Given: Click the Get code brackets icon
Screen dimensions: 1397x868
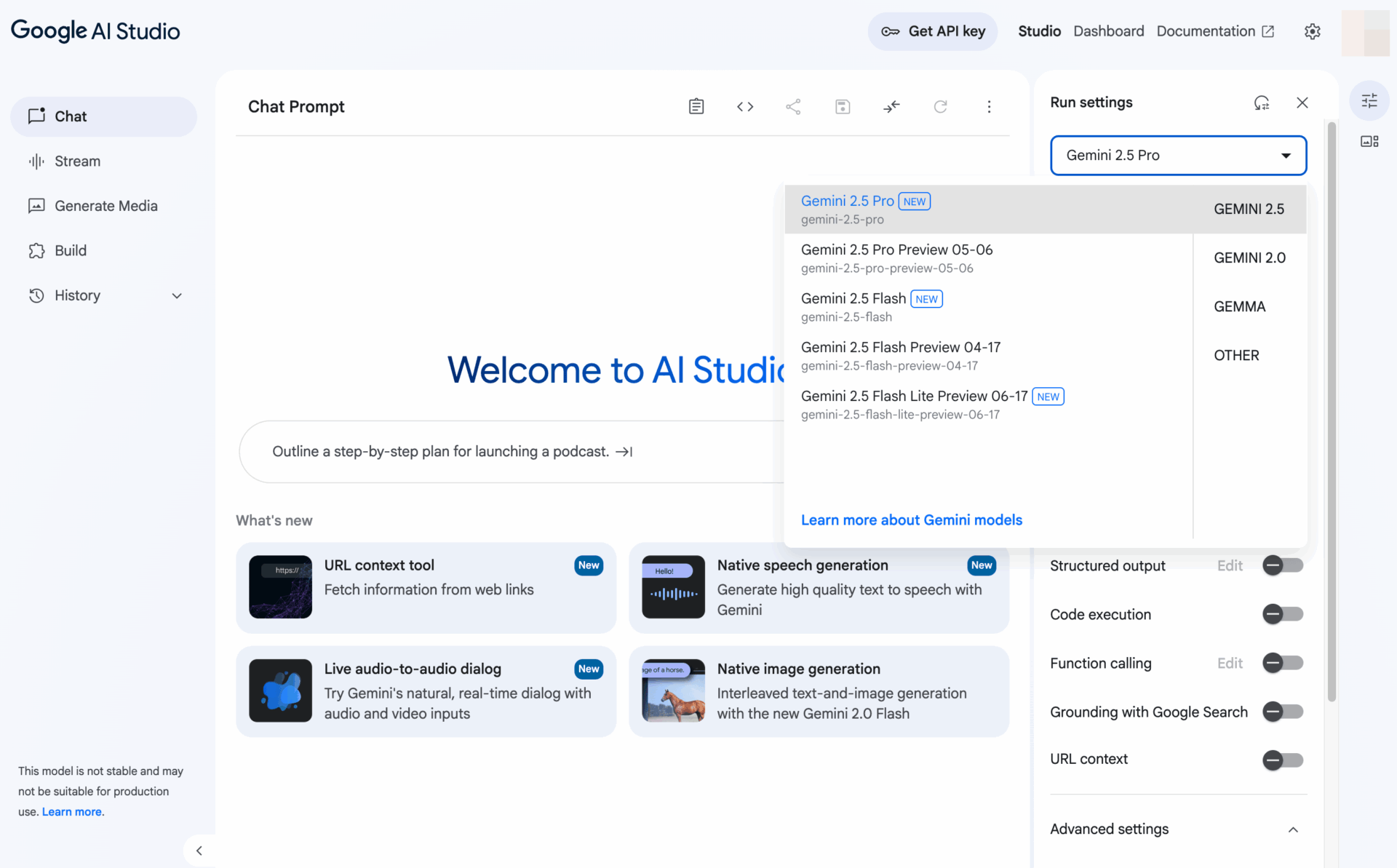Looking at the screenshot, I should (744, 107).
